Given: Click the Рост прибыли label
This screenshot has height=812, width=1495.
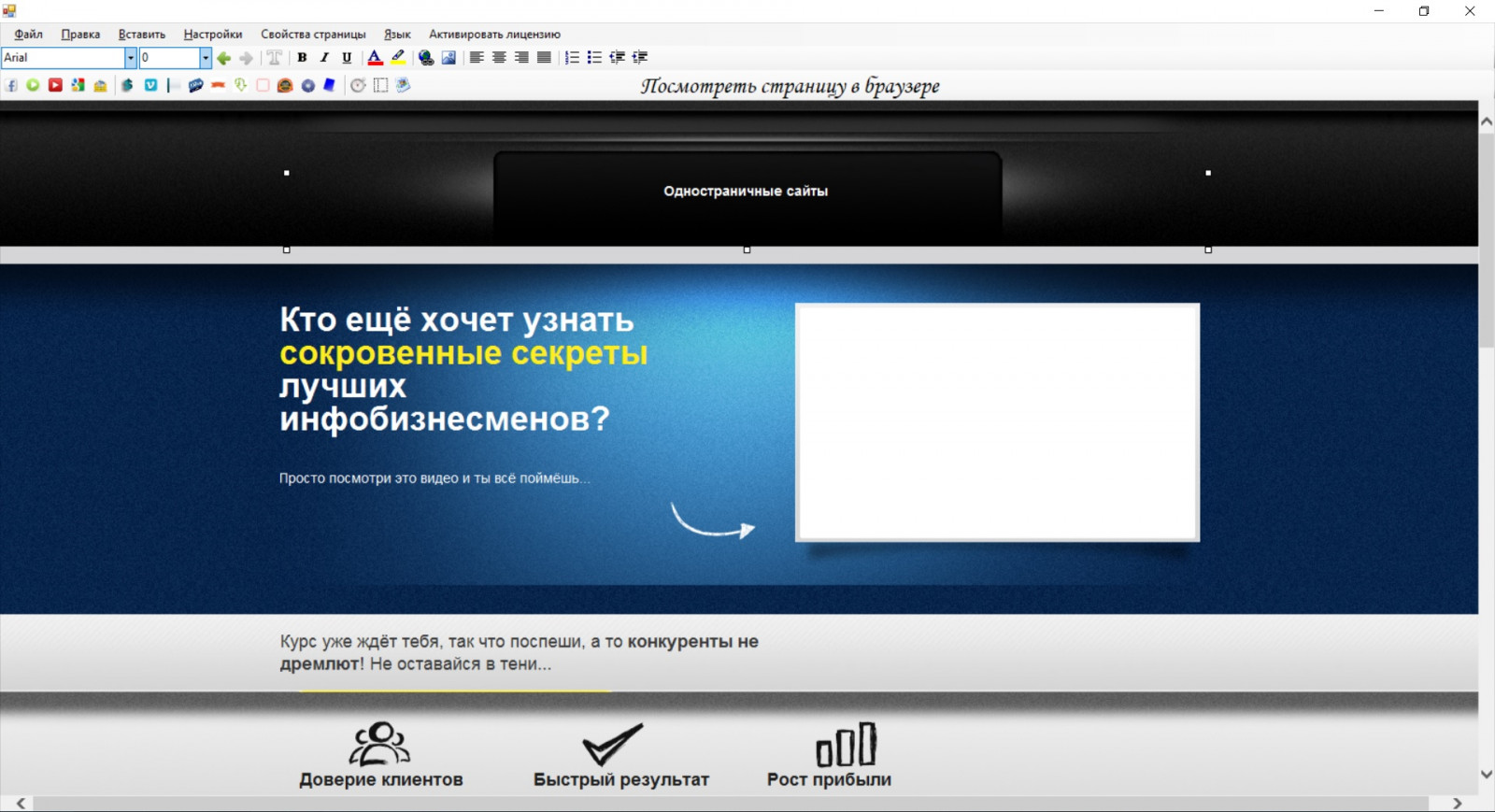Looking at the screenshot, I should pyautogui.click(x=829, y=779).
